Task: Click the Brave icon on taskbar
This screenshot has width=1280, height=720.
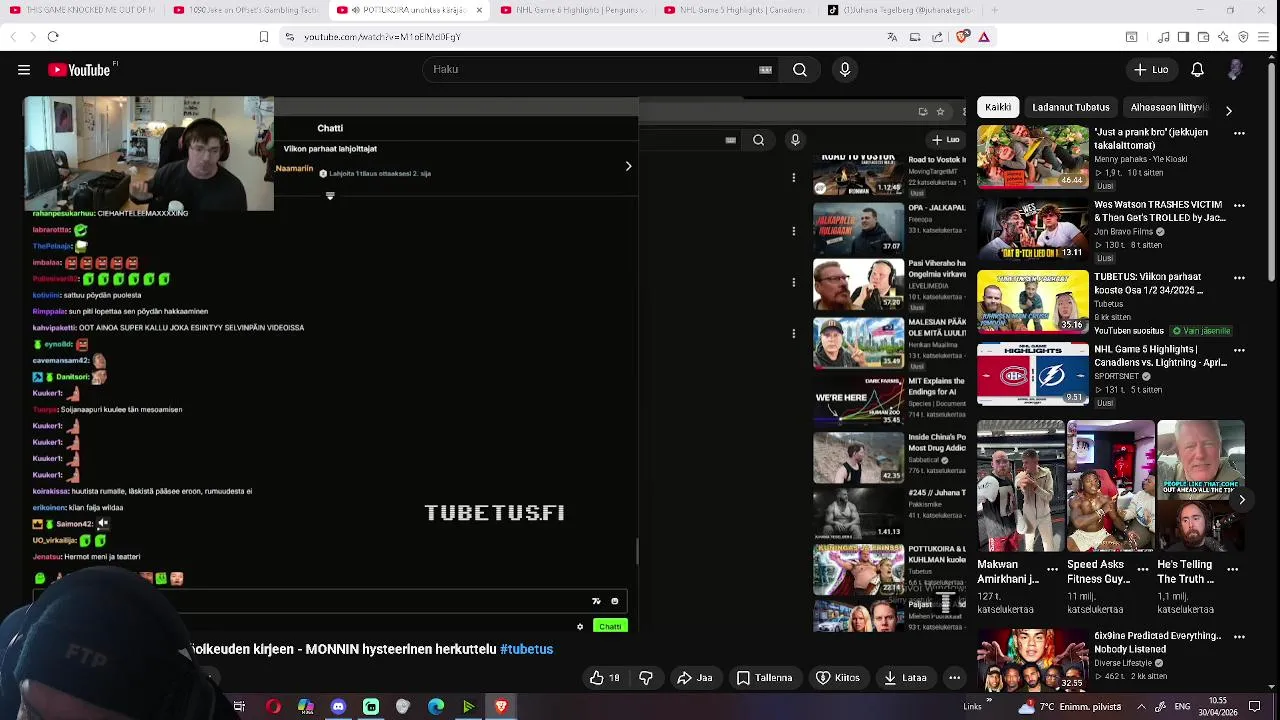Action: click(x=501, y=707)
